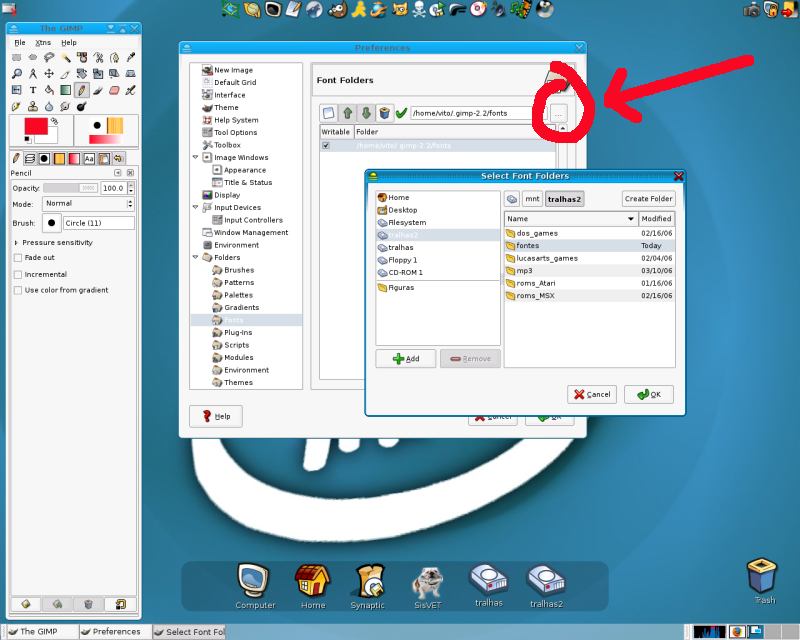The width and height of the screenshot is (800, 640).
Task: Select the 'fontes' folder in file list
Action: [589, 246]
